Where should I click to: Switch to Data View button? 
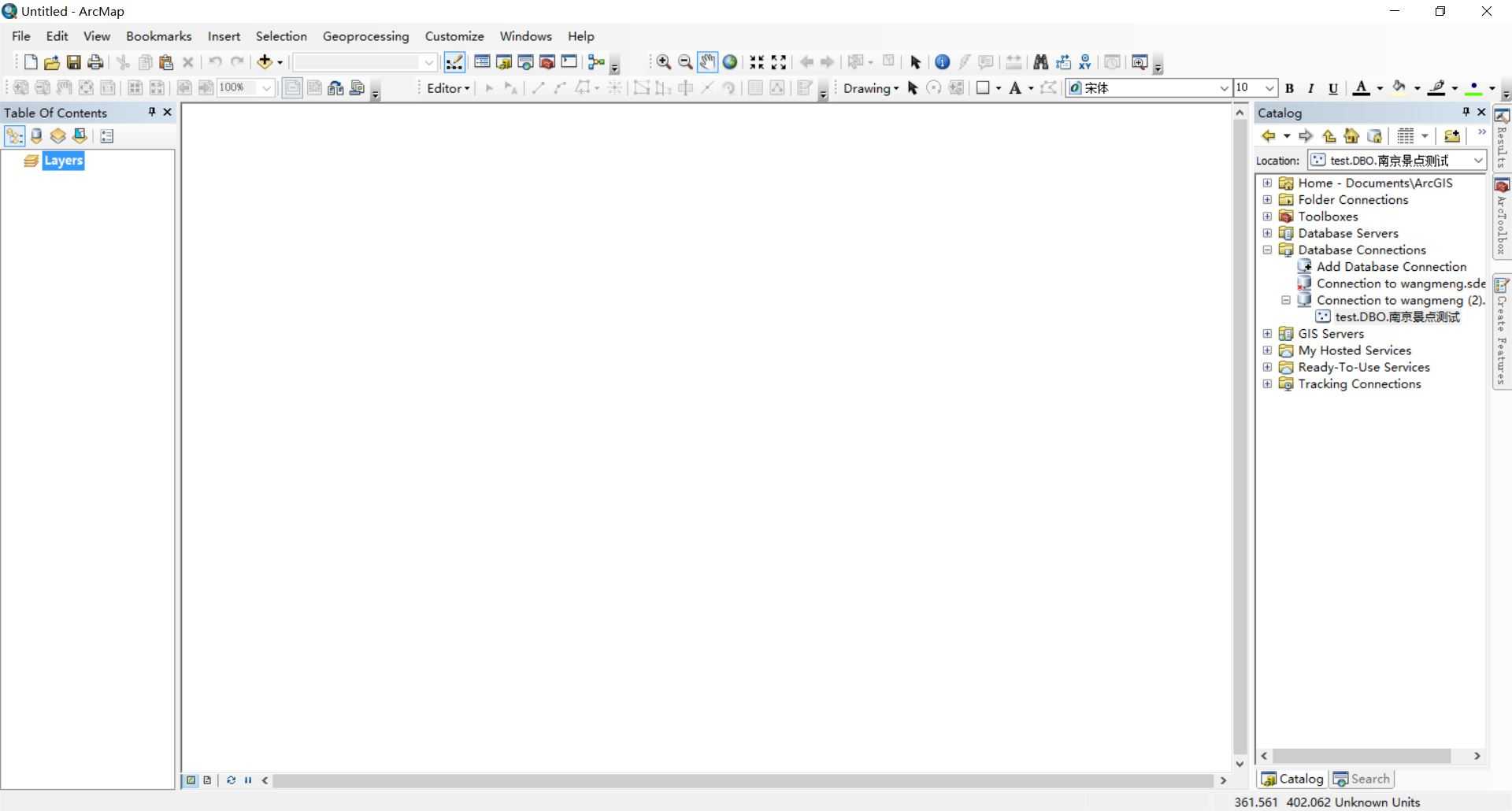[191, 780]
